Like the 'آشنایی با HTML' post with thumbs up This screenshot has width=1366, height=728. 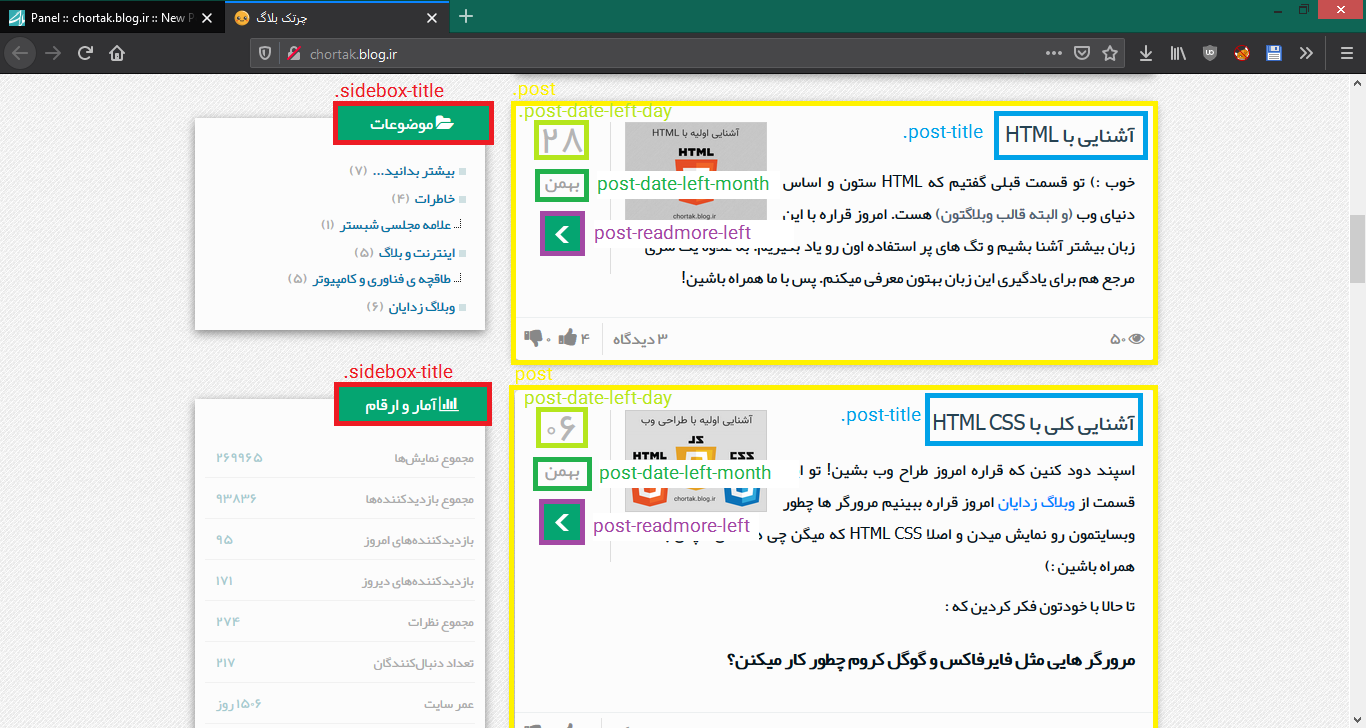569,338
